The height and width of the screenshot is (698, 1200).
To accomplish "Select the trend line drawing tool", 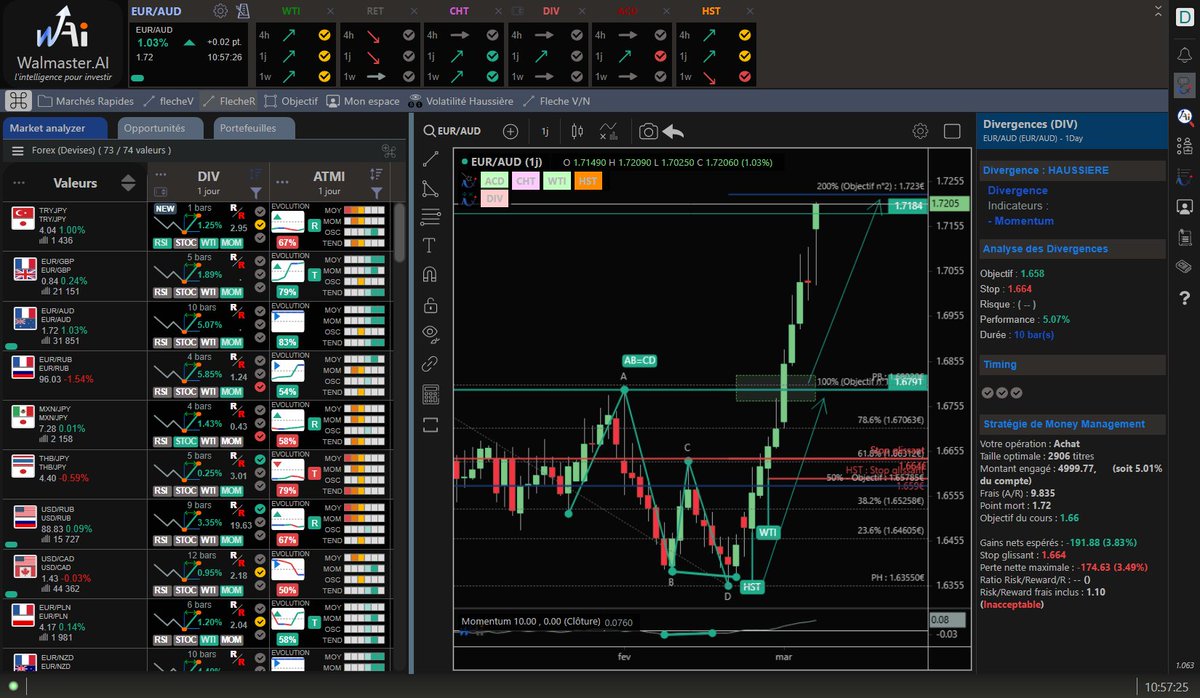I will (431, 158).
